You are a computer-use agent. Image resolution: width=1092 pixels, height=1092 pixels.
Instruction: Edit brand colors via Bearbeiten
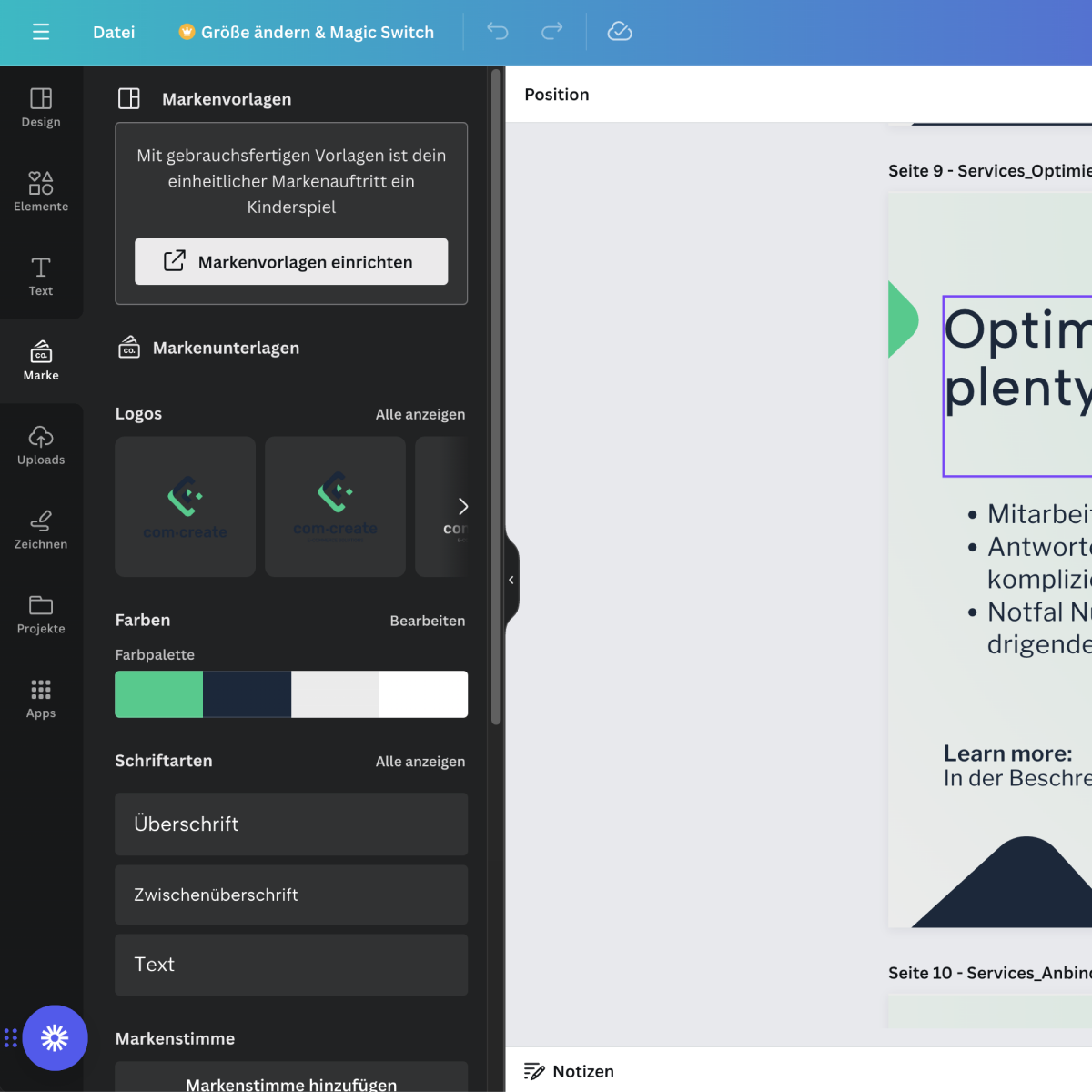pos(428,621)
